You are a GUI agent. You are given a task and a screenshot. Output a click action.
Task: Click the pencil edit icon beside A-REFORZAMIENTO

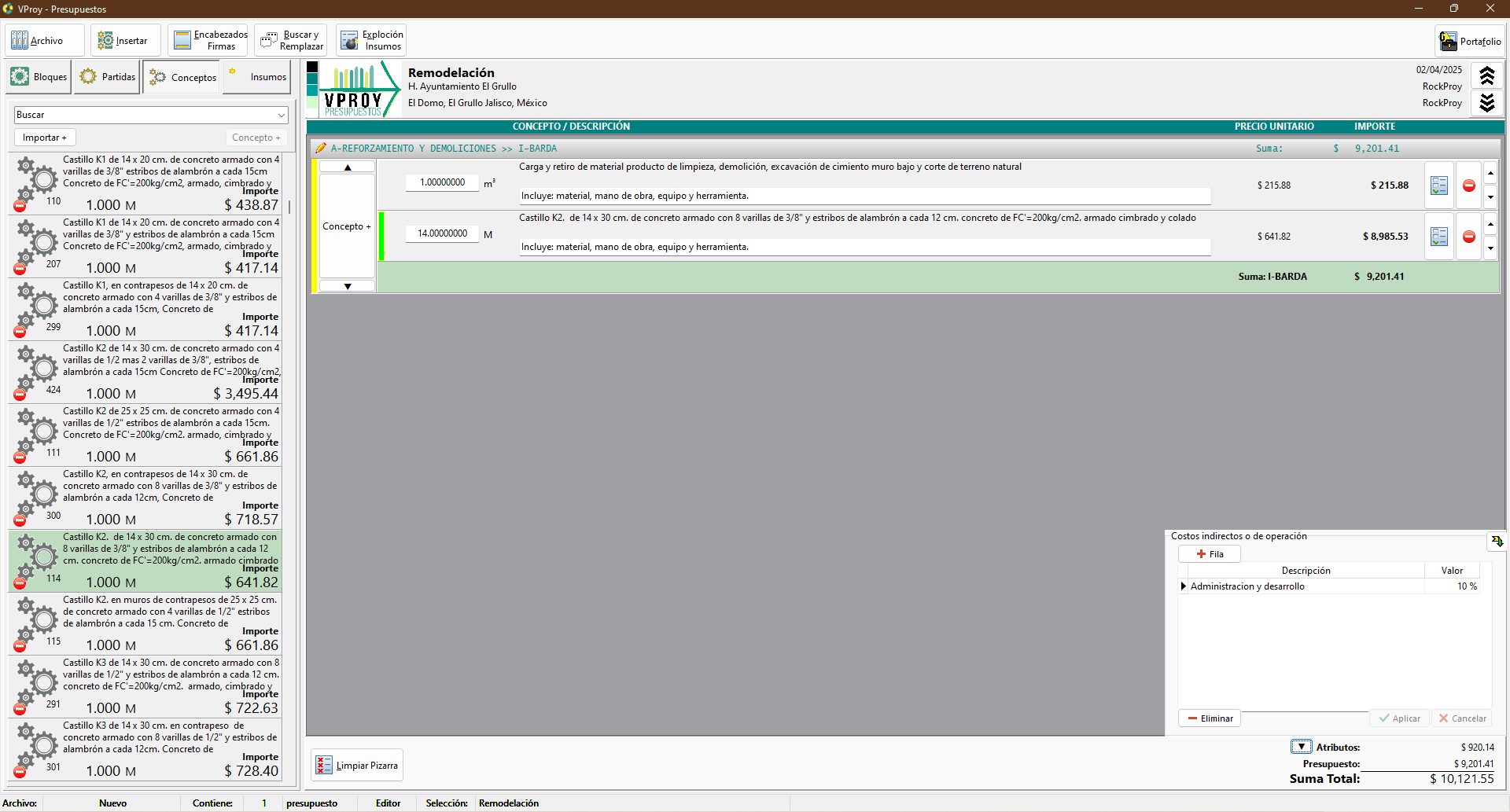(x=321, y=149)
